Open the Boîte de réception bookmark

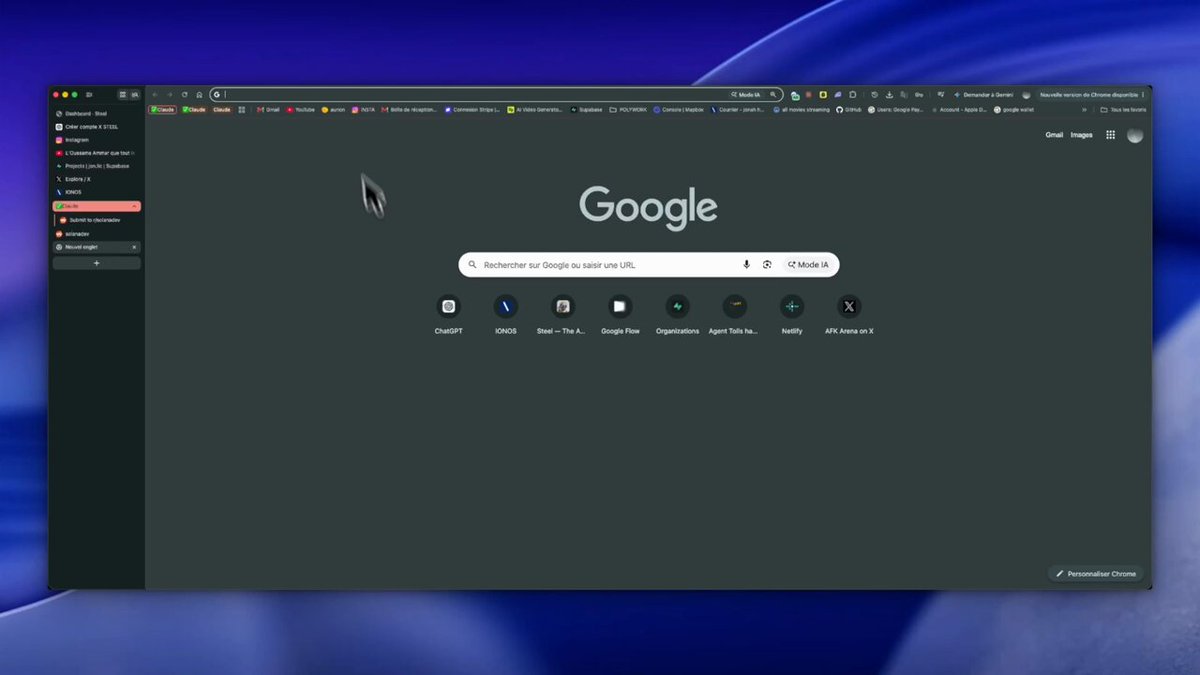tap(409, 109)
